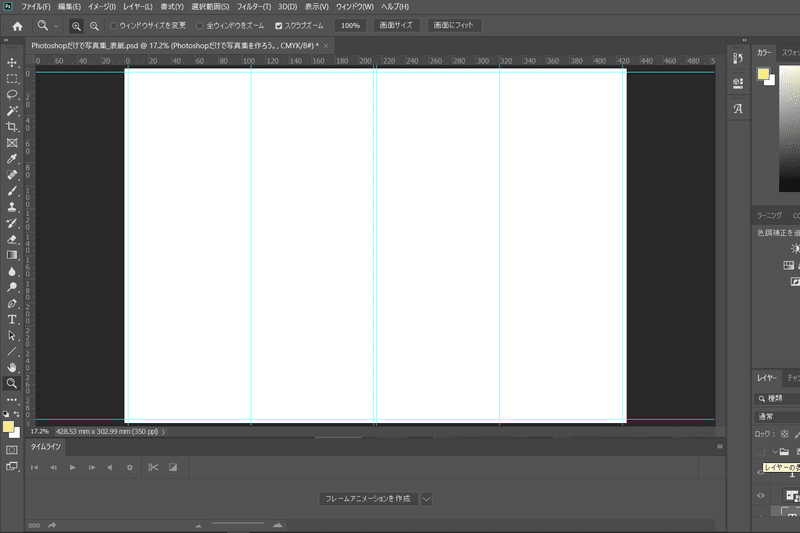Select the Rectangular Marquee tool
The height and width of the screenshot is (533, 800).
click(x=12, y=79)
